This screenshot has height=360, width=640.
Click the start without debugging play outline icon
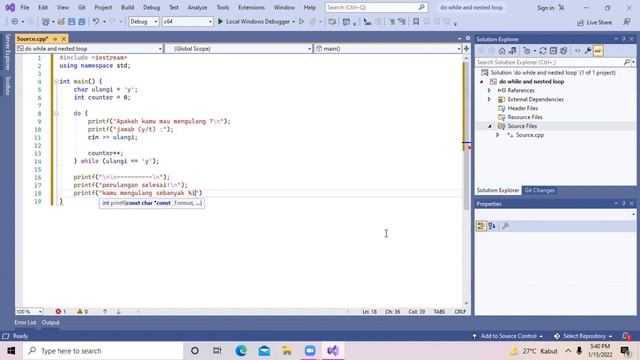point(302,22)
